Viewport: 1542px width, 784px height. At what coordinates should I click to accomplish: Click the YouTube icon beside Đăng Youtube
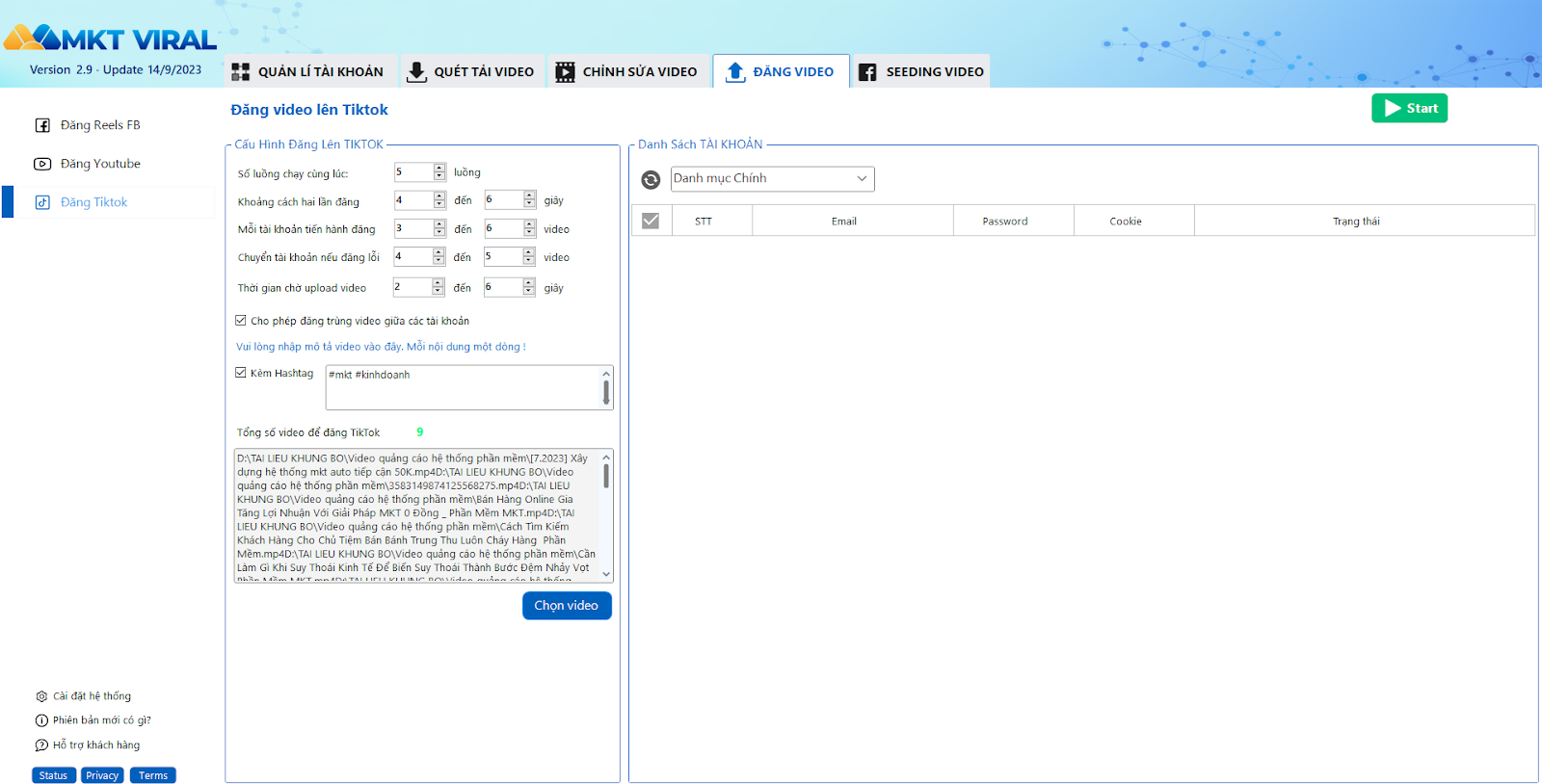pos(42,164)
